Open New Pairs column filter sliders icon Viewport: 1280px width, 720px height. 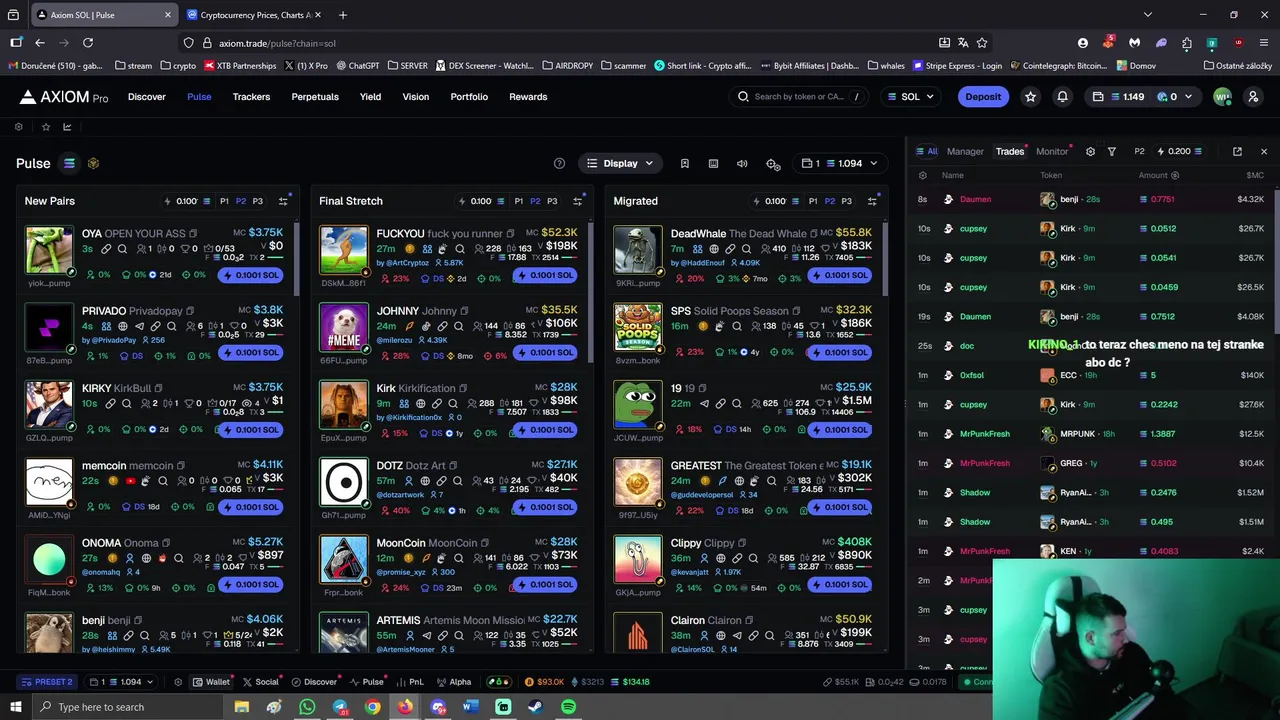283,201
